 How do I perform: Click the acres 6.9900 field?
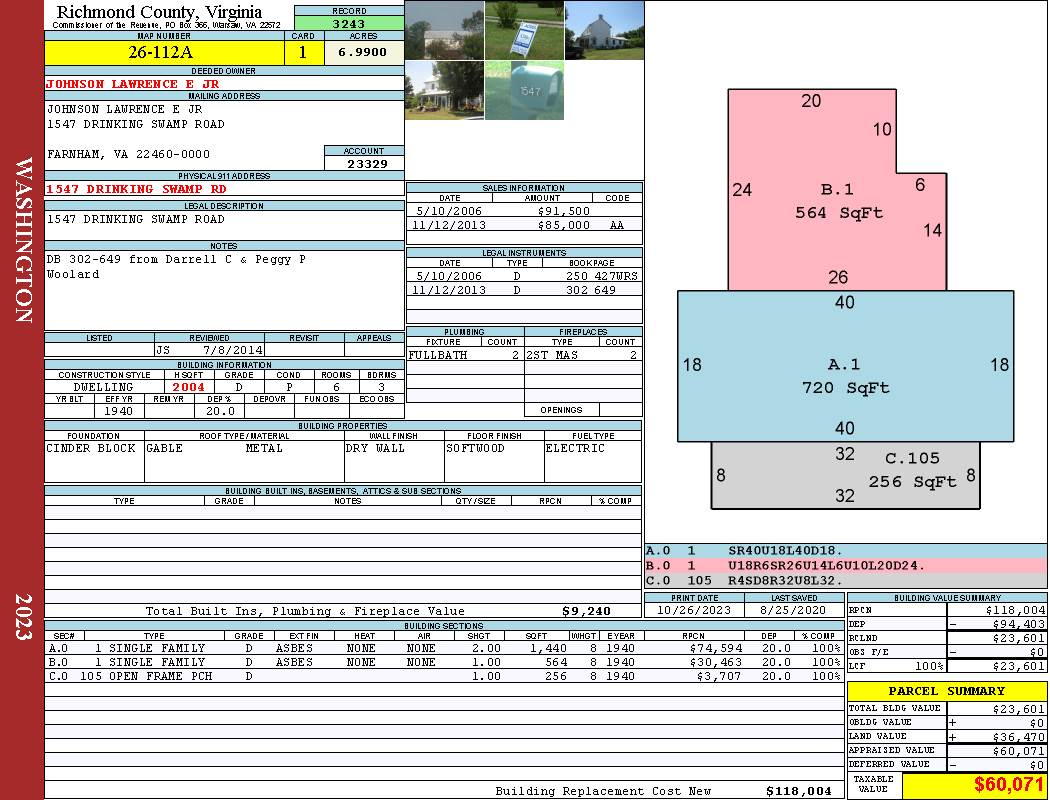point(364,52)
